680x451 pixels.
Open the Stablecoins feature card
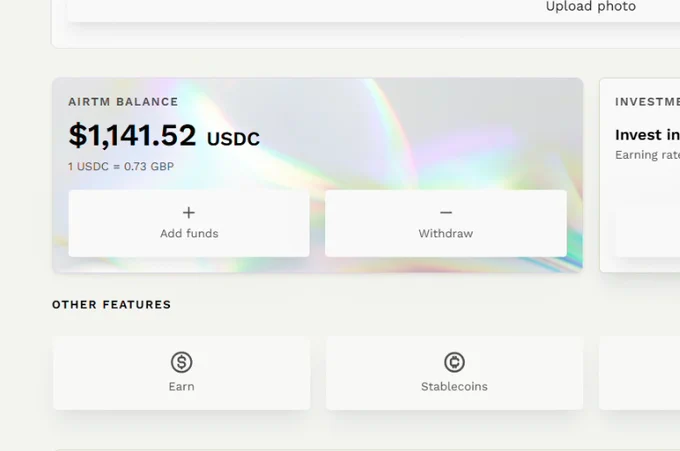pyautogui.click(x=454, y=373)
